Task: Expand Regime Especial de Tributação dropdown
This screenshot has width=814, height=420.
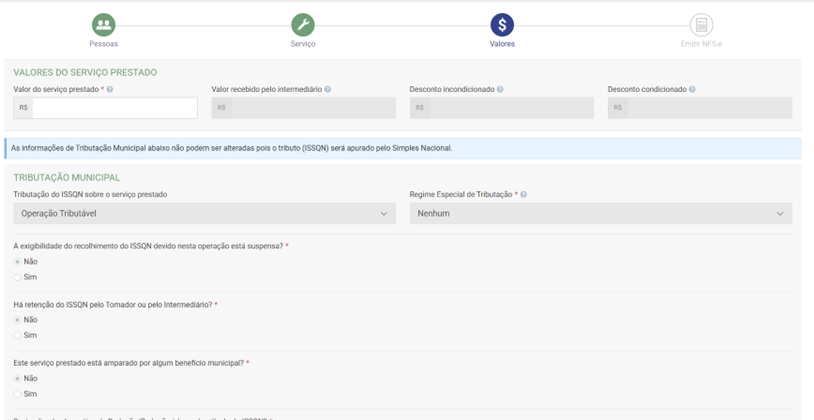Action: point(600,214)
